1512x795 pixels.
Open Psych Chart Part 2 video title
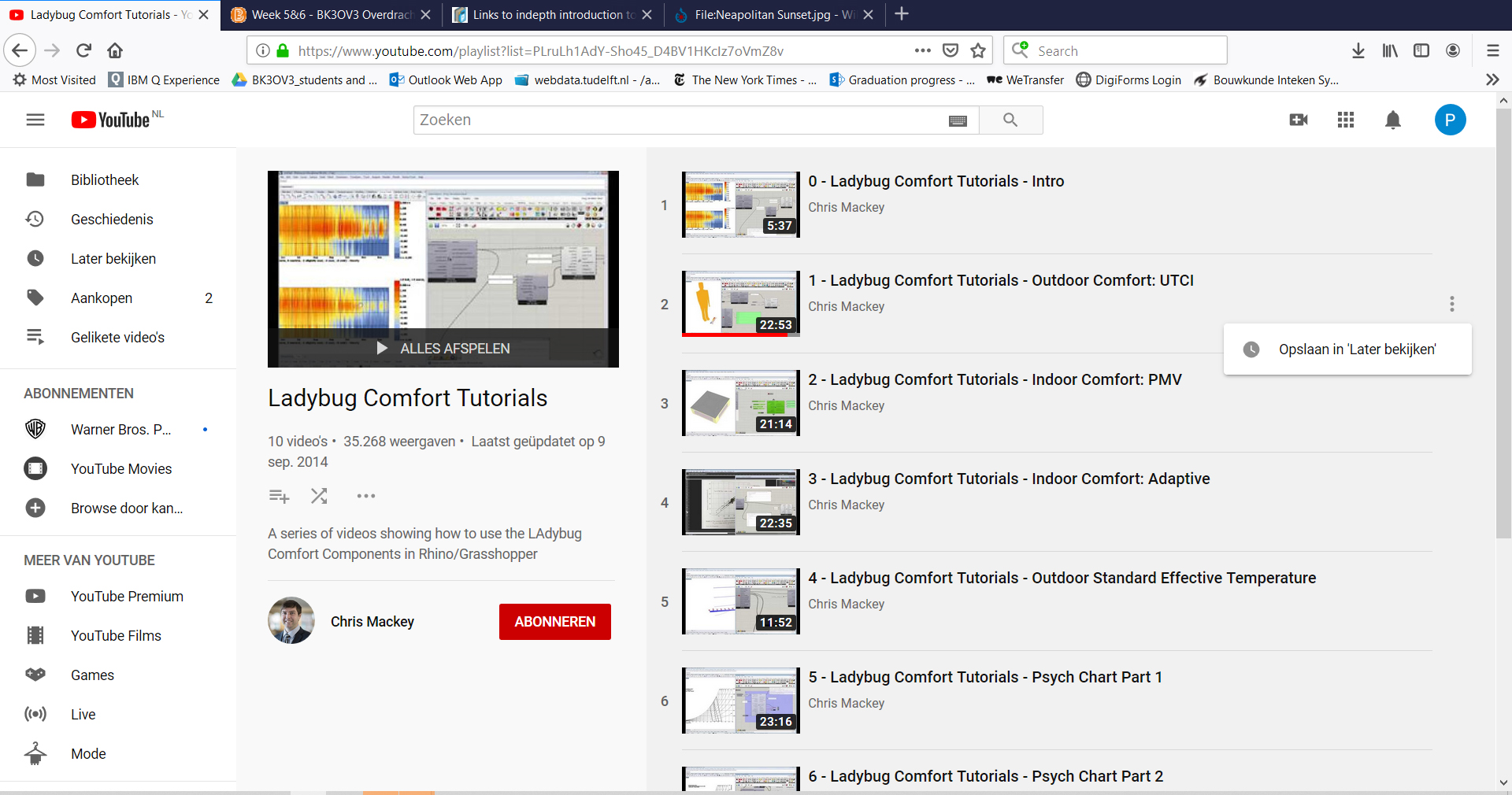point(985,776)
